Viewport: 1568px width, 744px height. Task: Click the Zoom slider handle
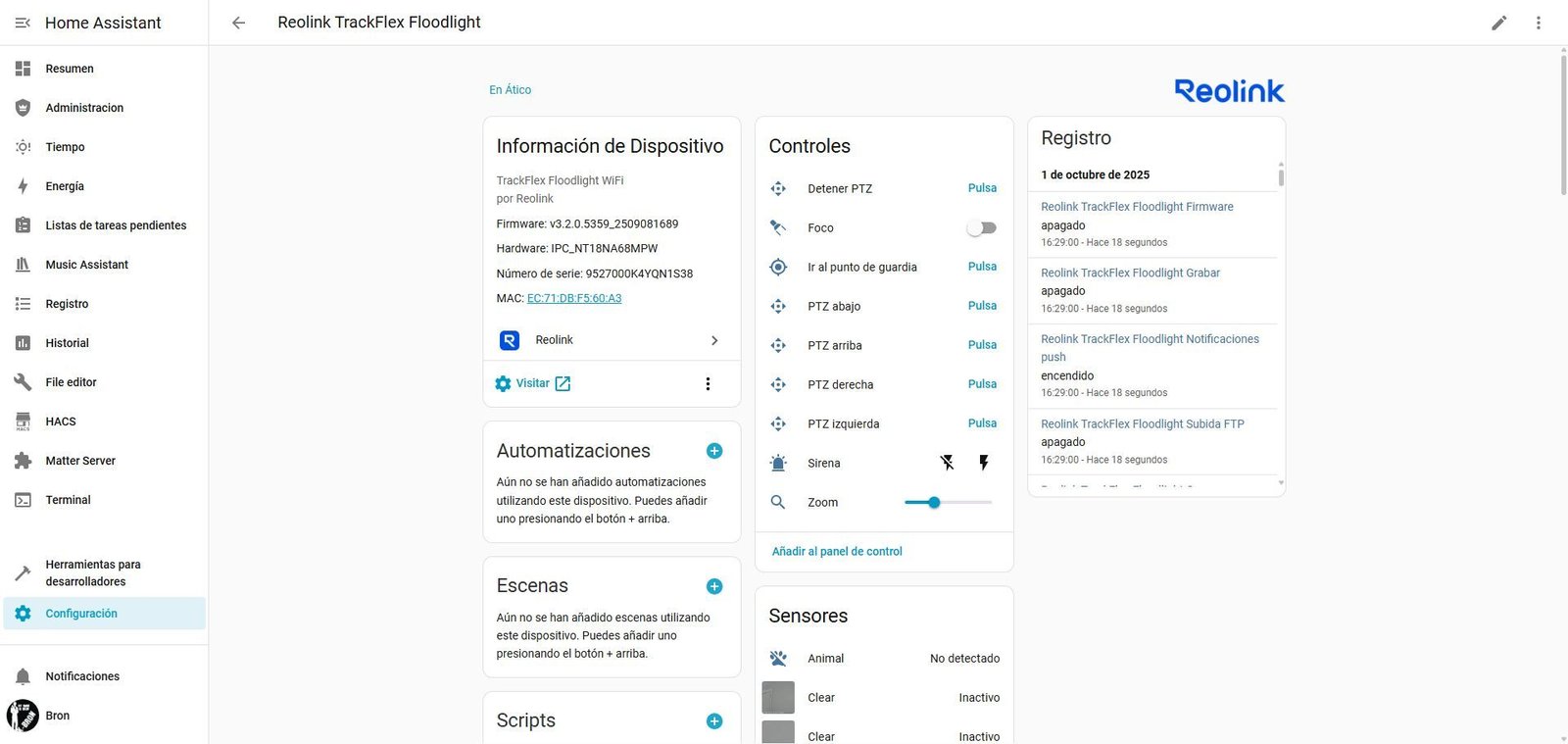pyautogui.click(x=934, y=502)
